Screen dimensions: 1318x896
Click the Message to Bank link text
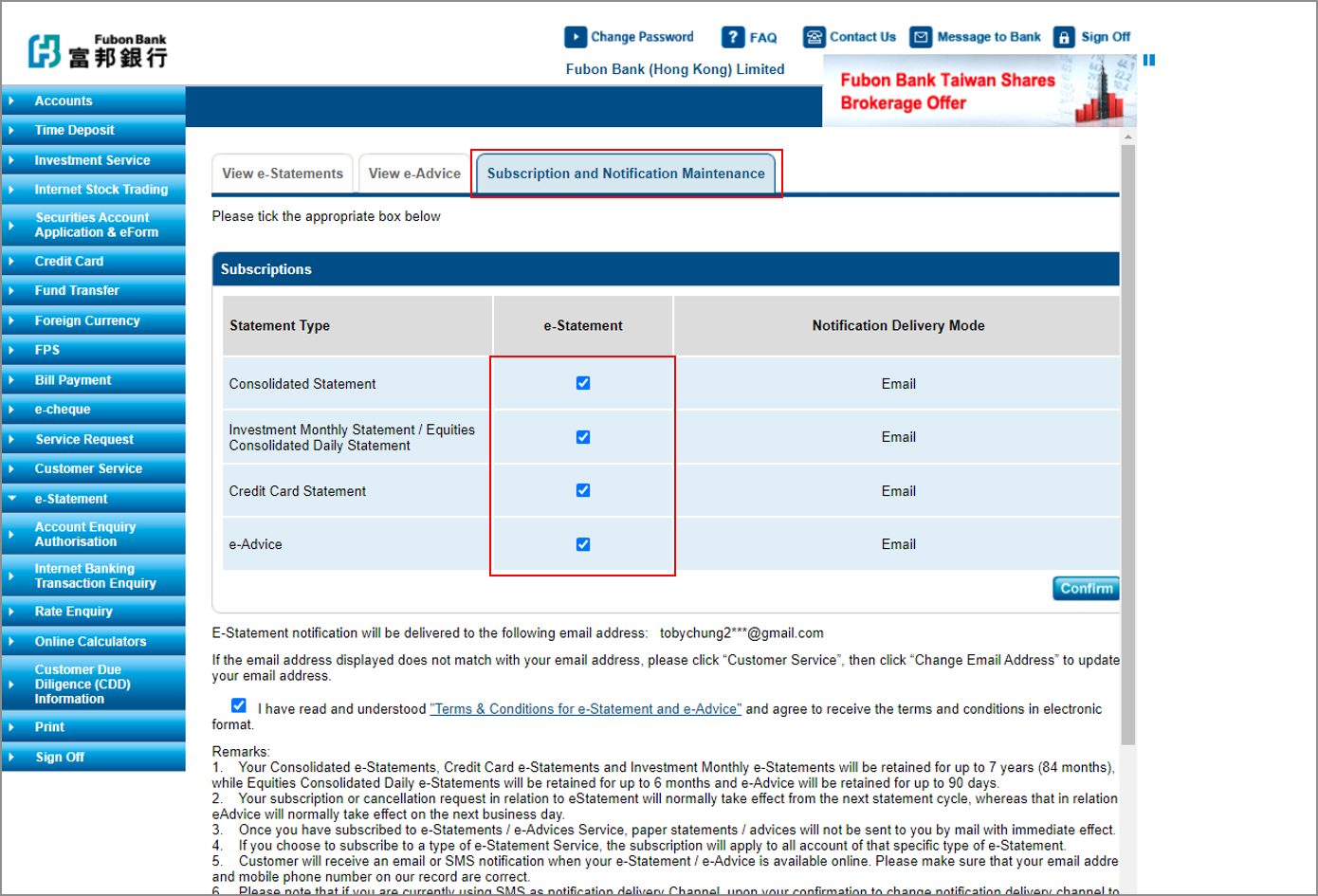click(x=989, y=37)
